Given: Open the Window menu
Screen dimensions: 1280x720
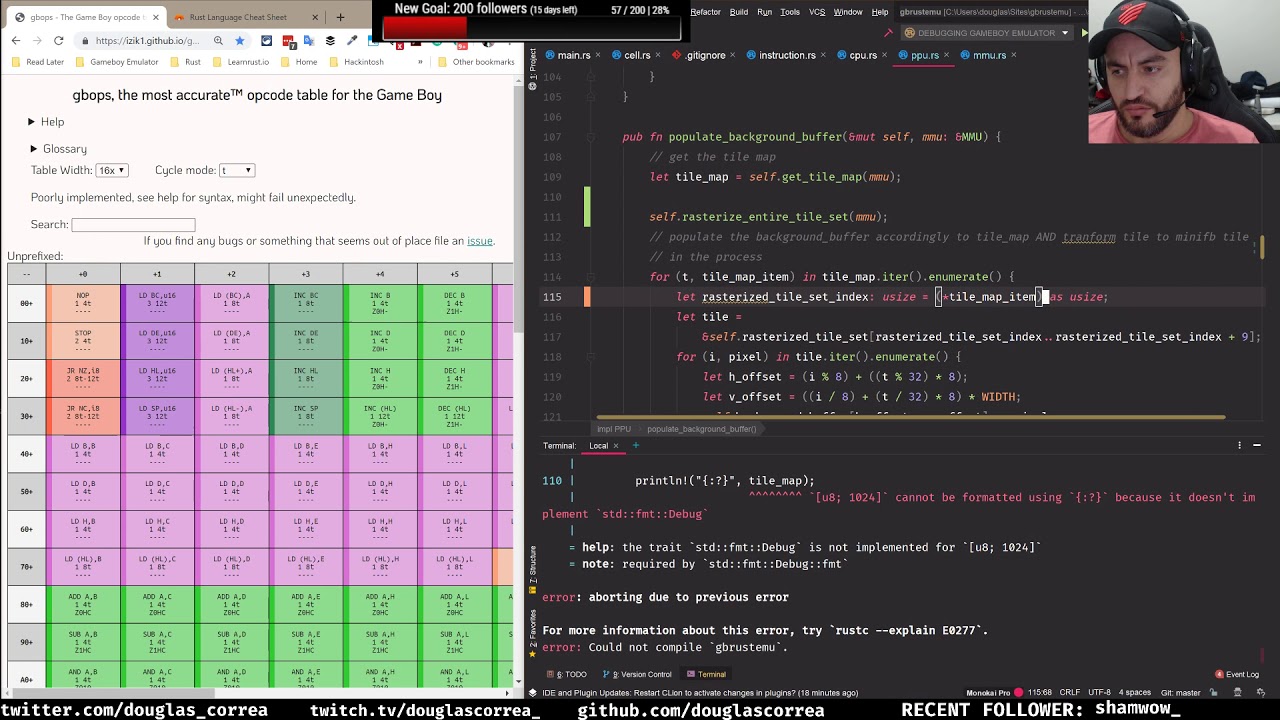Looking at the screenshot, I should point(848,12).
